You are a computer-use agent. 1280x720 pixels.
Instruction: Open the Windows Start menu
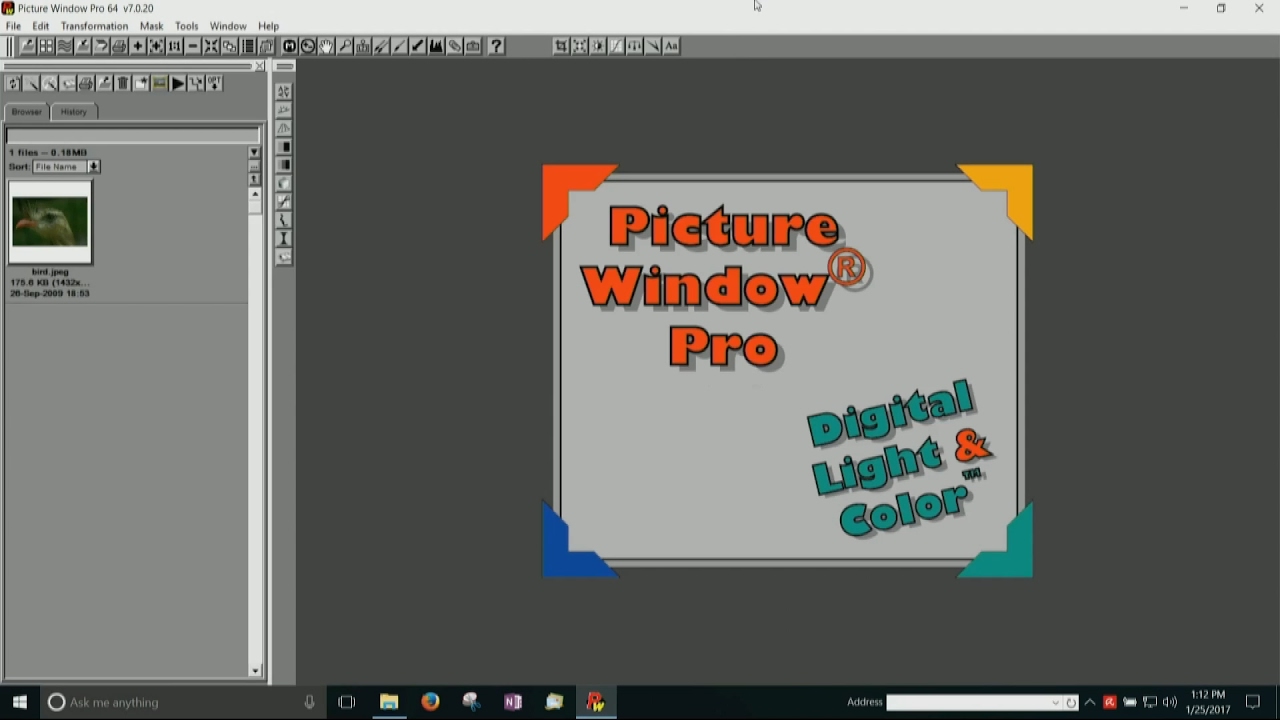click(x=19, y=702)
